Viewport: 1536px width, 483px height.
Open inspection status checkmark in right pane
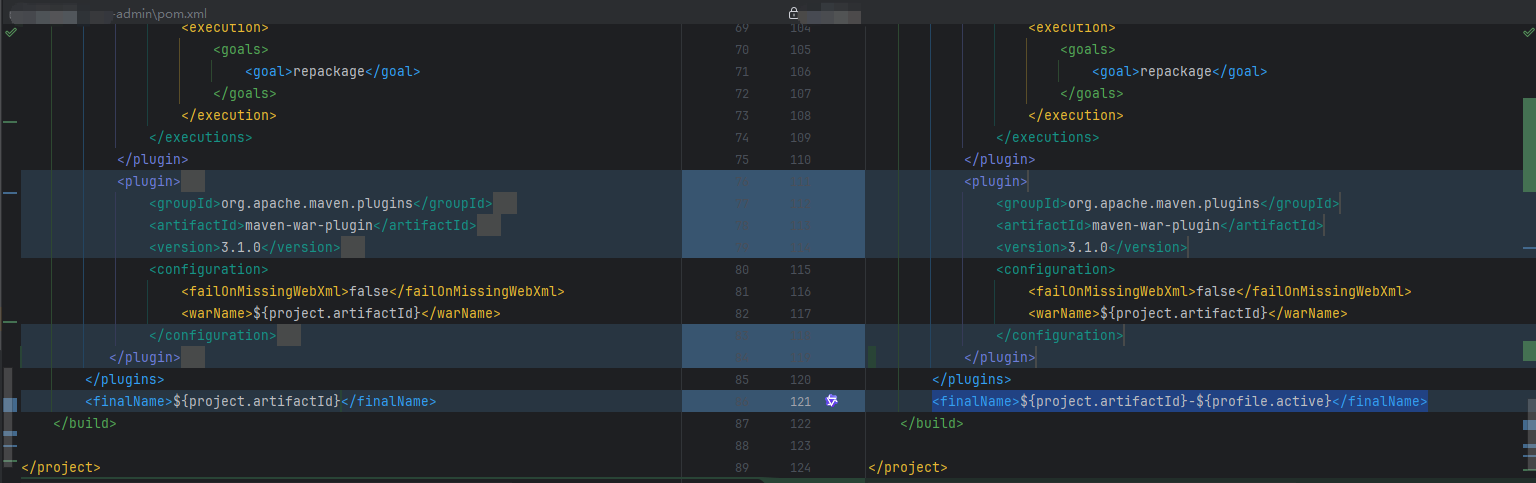[1527, 32]
